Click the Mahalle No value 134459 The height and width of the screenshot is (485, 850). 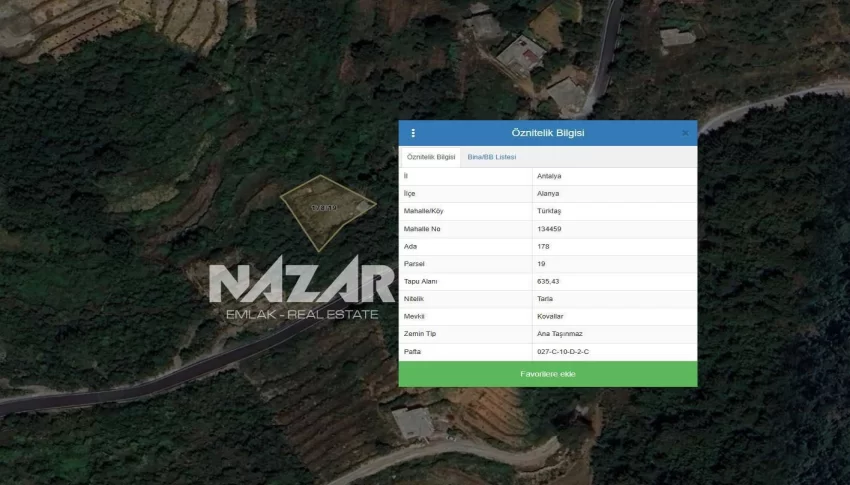[549, 229]
